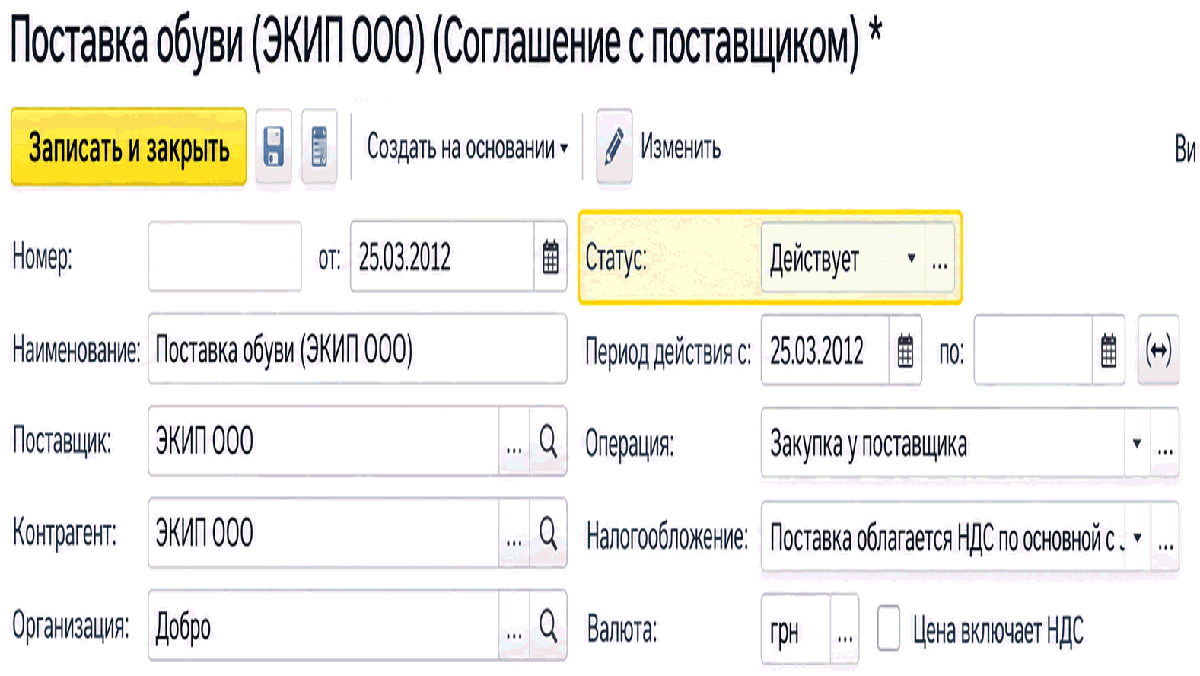Click the period swap arrows button
This screenshot has width=1200, height=676.
(1158, 351)
